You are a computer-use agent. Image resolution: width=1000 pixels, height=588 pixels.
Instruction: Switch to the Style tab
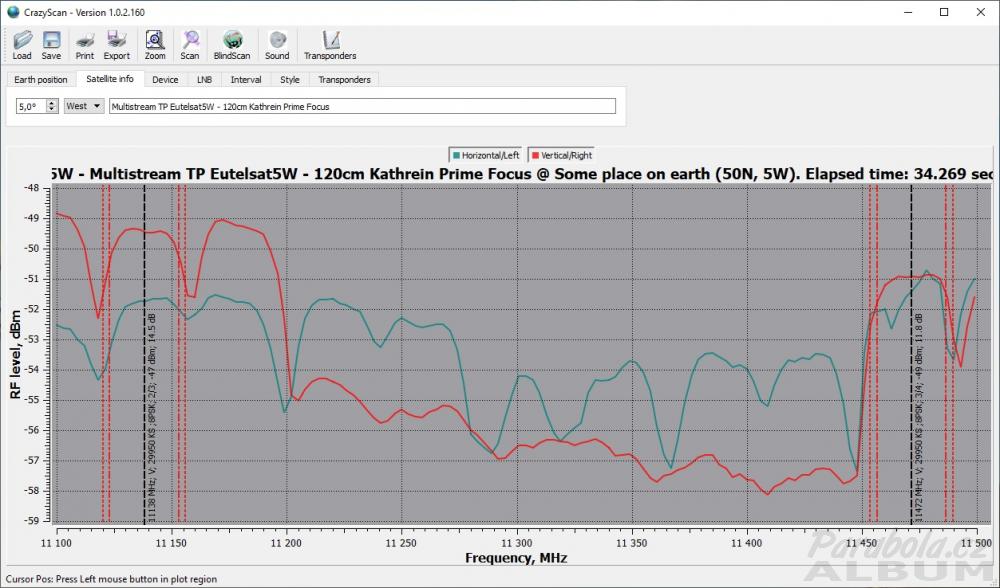click(290, 80)
